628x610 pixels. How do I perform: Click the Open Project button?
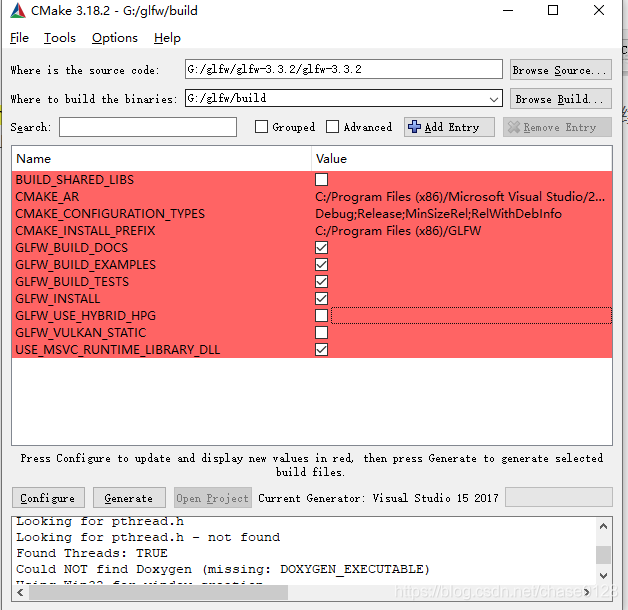tap(213, 498)
